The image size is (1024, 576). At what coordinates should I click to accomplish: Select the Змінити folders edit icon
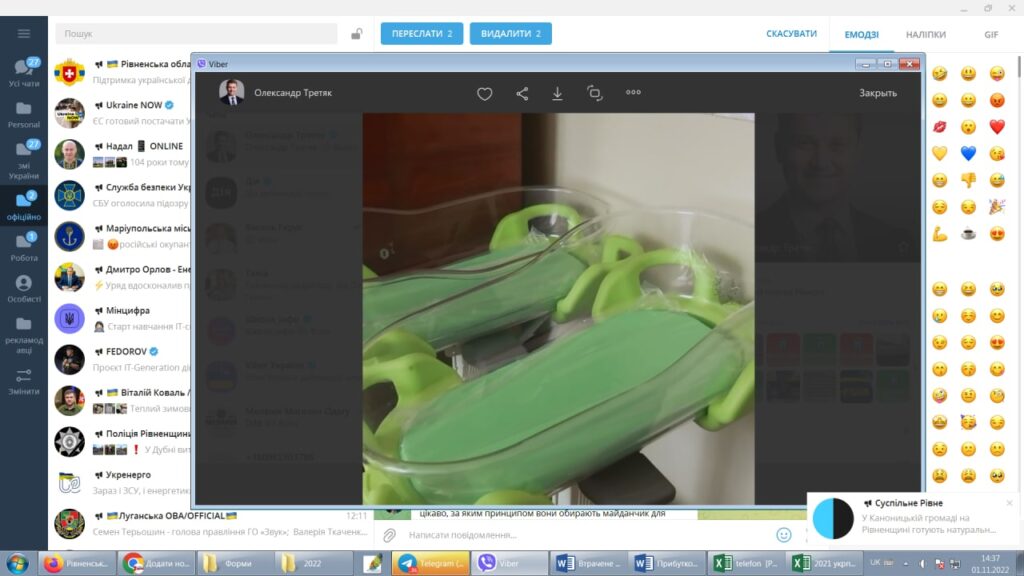[x=24, y=380]
